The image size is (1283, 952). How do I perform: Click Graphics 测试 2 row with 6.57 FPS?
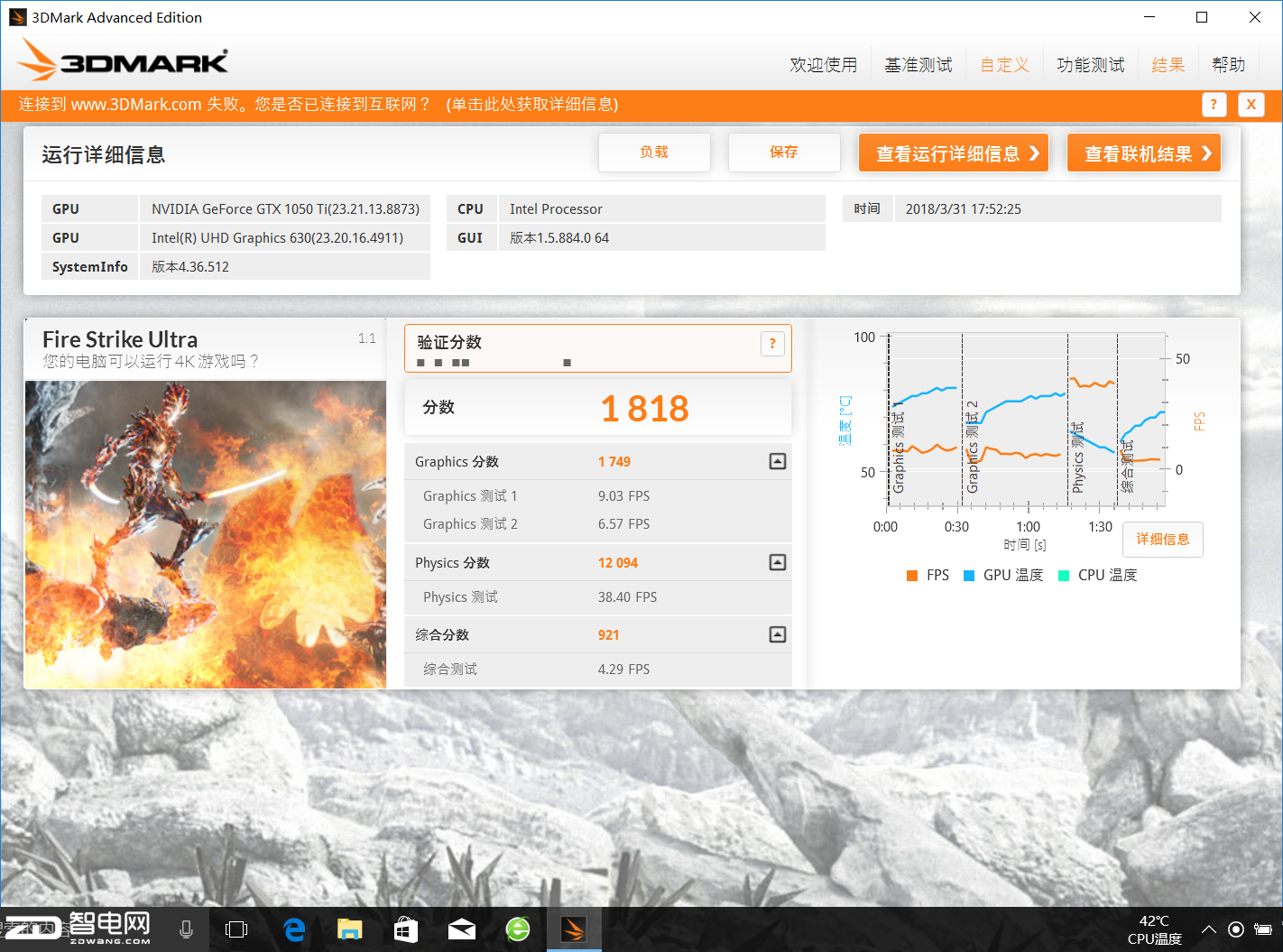coord(598,524)
